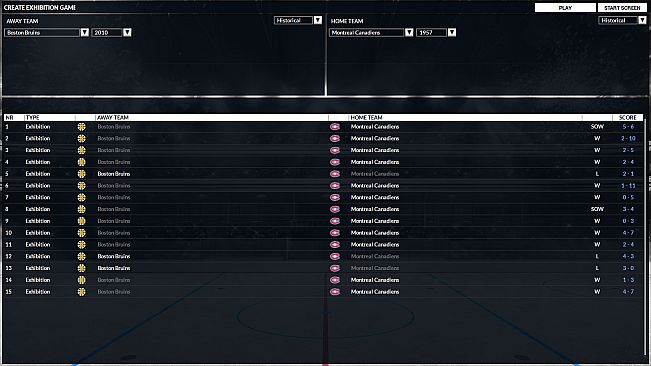Open game 13 score 3 - 0
Screen dimensions: 651x366
point(628,268)
